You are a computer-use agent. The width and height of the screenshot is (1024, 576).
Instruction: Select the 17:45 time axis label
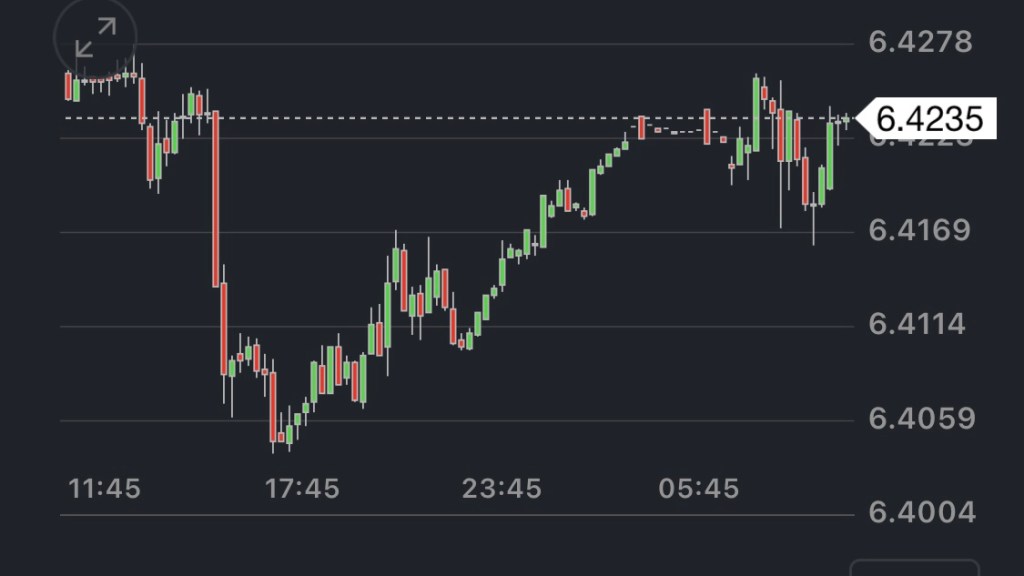coord(302,489)
